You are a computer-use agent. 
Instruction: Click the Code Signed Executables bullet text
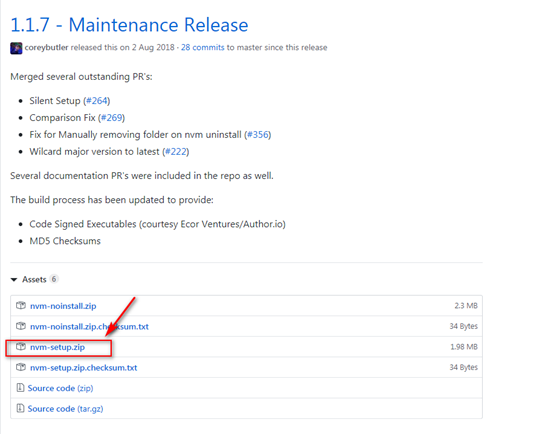click(158, 224)
